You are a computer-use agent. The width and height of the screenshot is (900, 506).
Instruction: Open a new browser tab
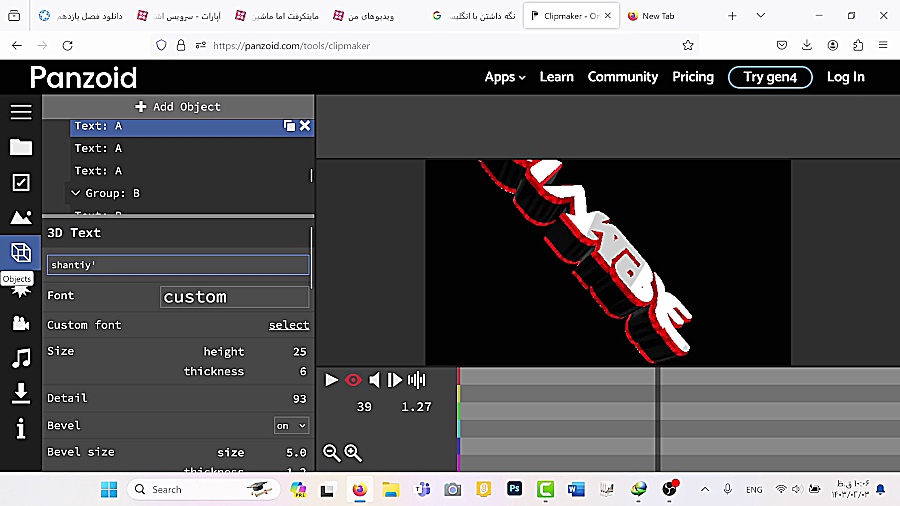(732, 16)
